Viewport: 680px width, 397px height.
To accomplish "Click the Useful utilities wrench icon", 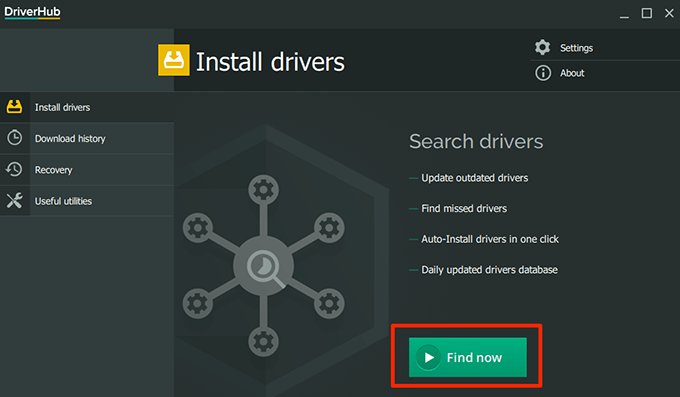I will click(x=14, y=200).
